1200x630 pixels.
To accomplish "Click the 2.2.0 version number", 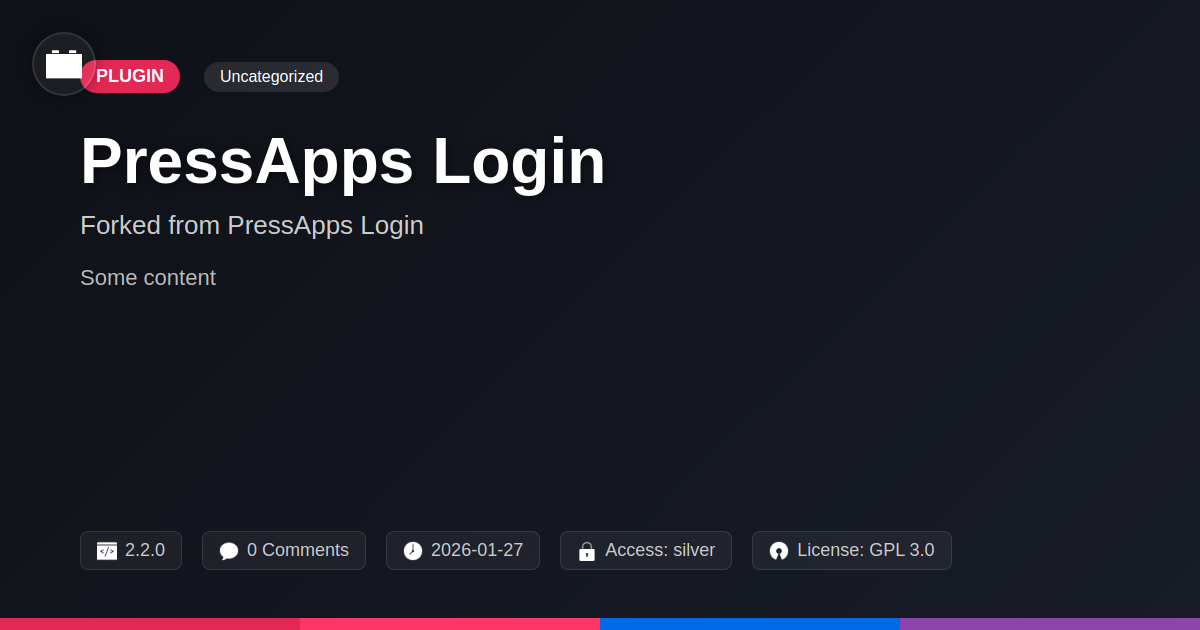I will (145, 550).
